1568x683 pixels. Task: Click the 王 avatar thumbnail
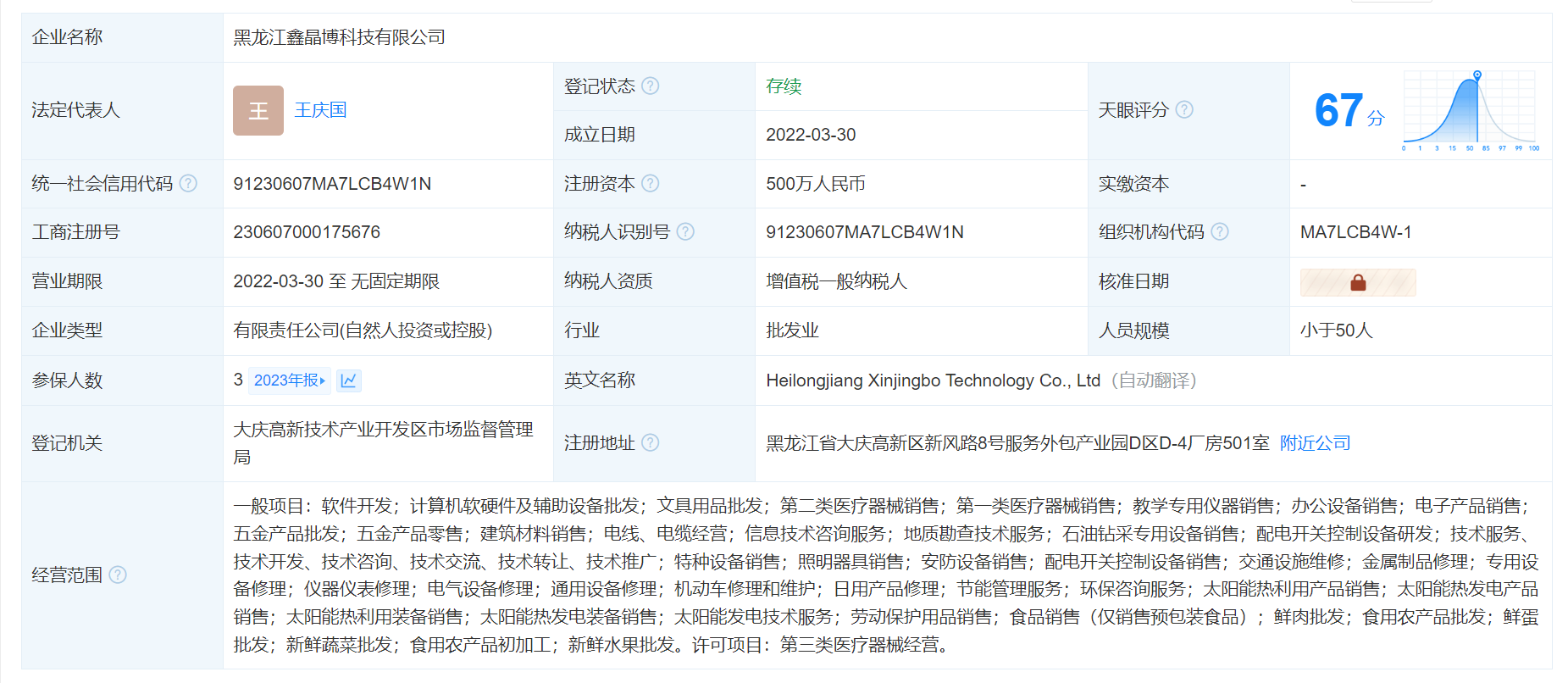[258, 110]
